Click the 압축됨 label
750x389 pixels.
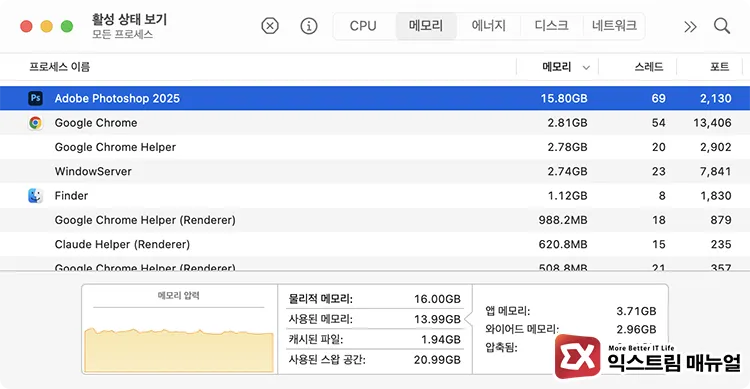[x=501, y=347]
